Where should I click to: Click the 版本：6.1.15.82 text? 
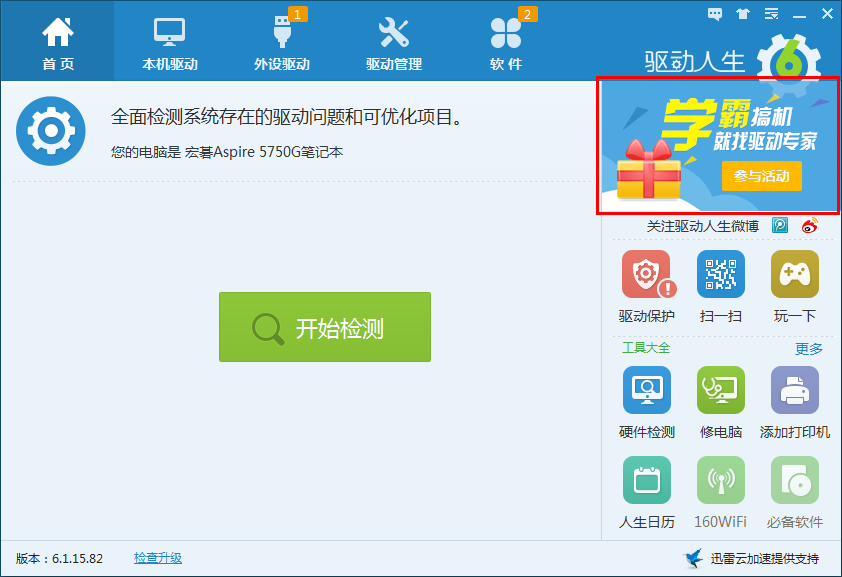tap(59, 559)
